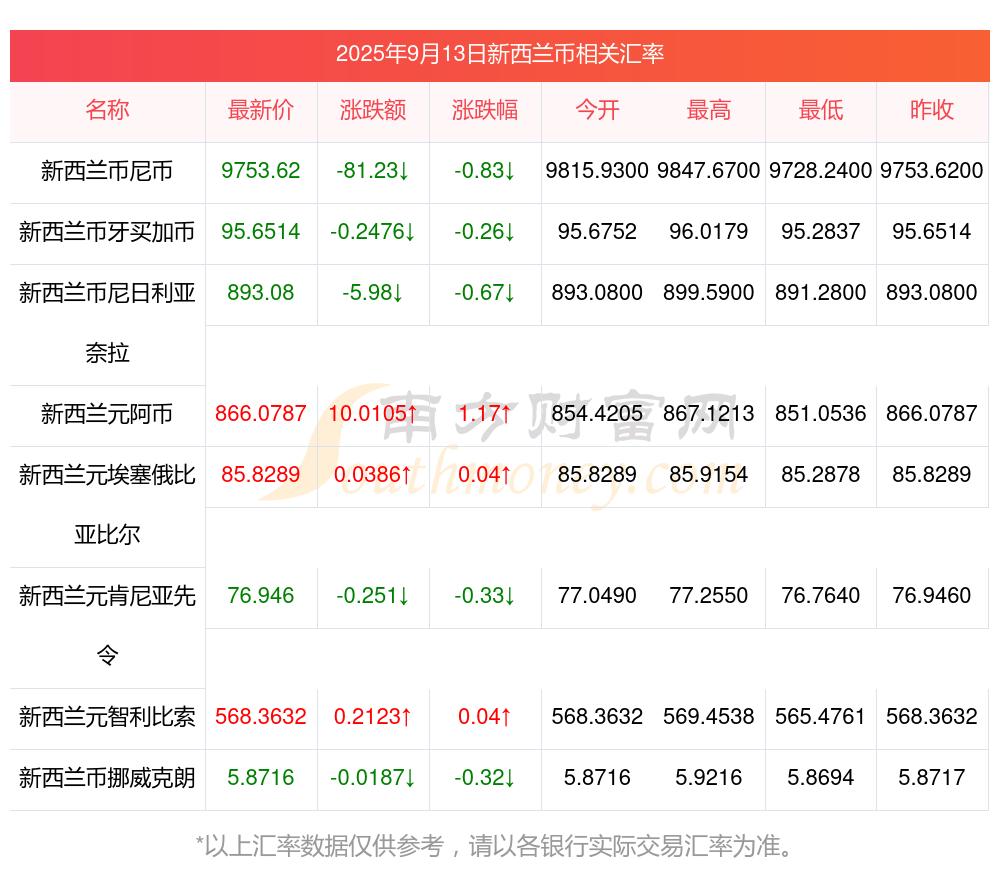The image size is (1000, 877).
Task: Click change percent -0.67↓
Action: tap(485, 292)
